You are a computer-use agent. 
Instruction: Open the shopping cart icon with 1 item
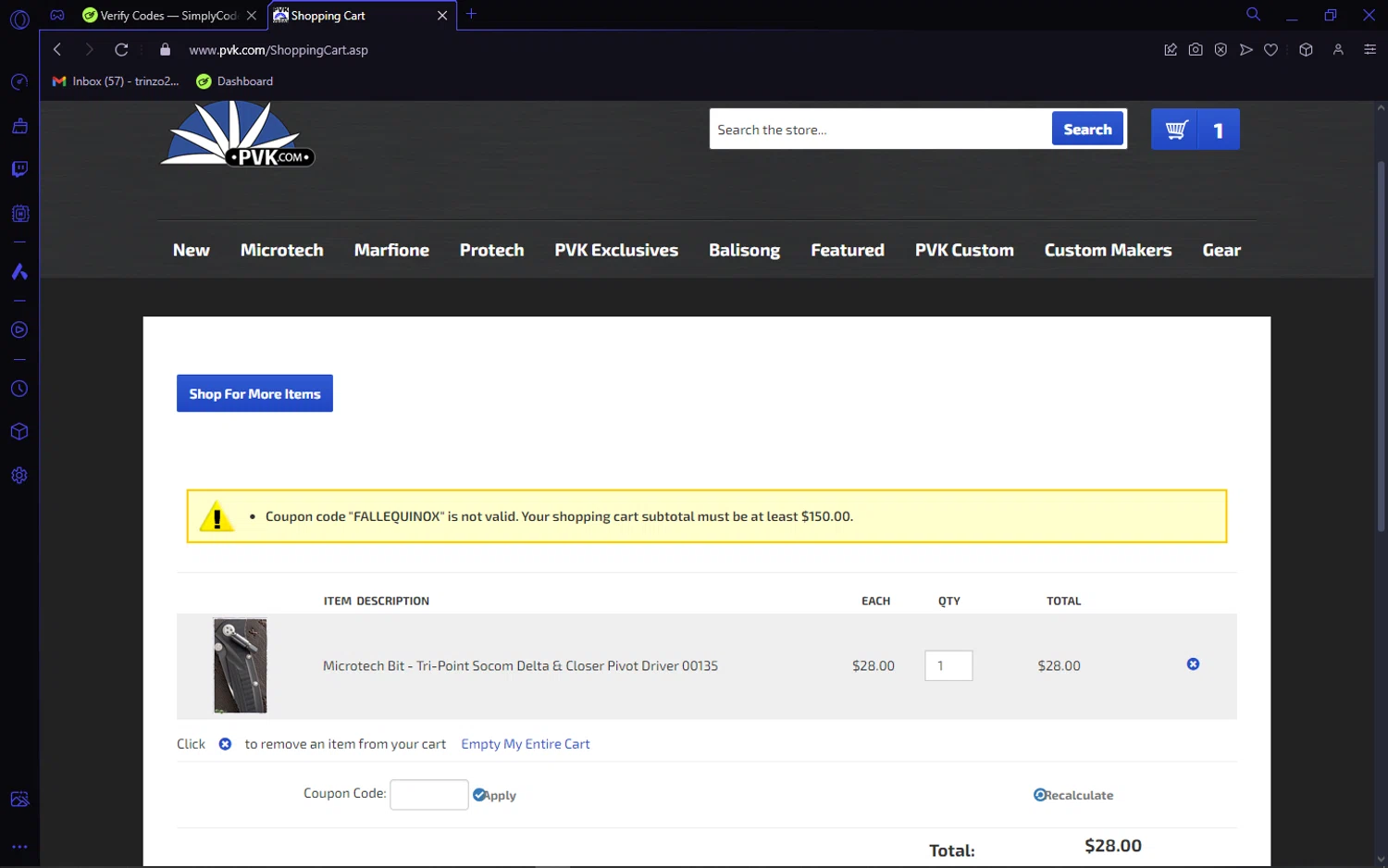tap(1196, 130)
